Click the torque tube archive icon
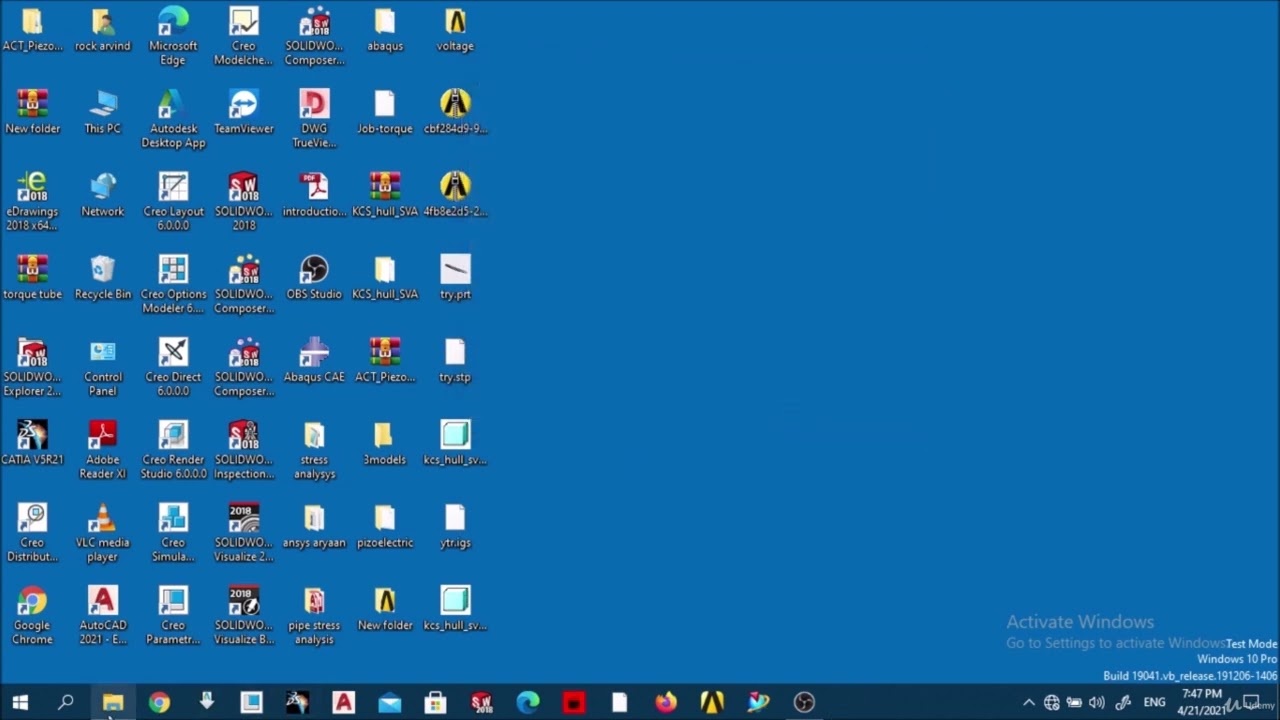1280x720 pixels. coord(32,277)
